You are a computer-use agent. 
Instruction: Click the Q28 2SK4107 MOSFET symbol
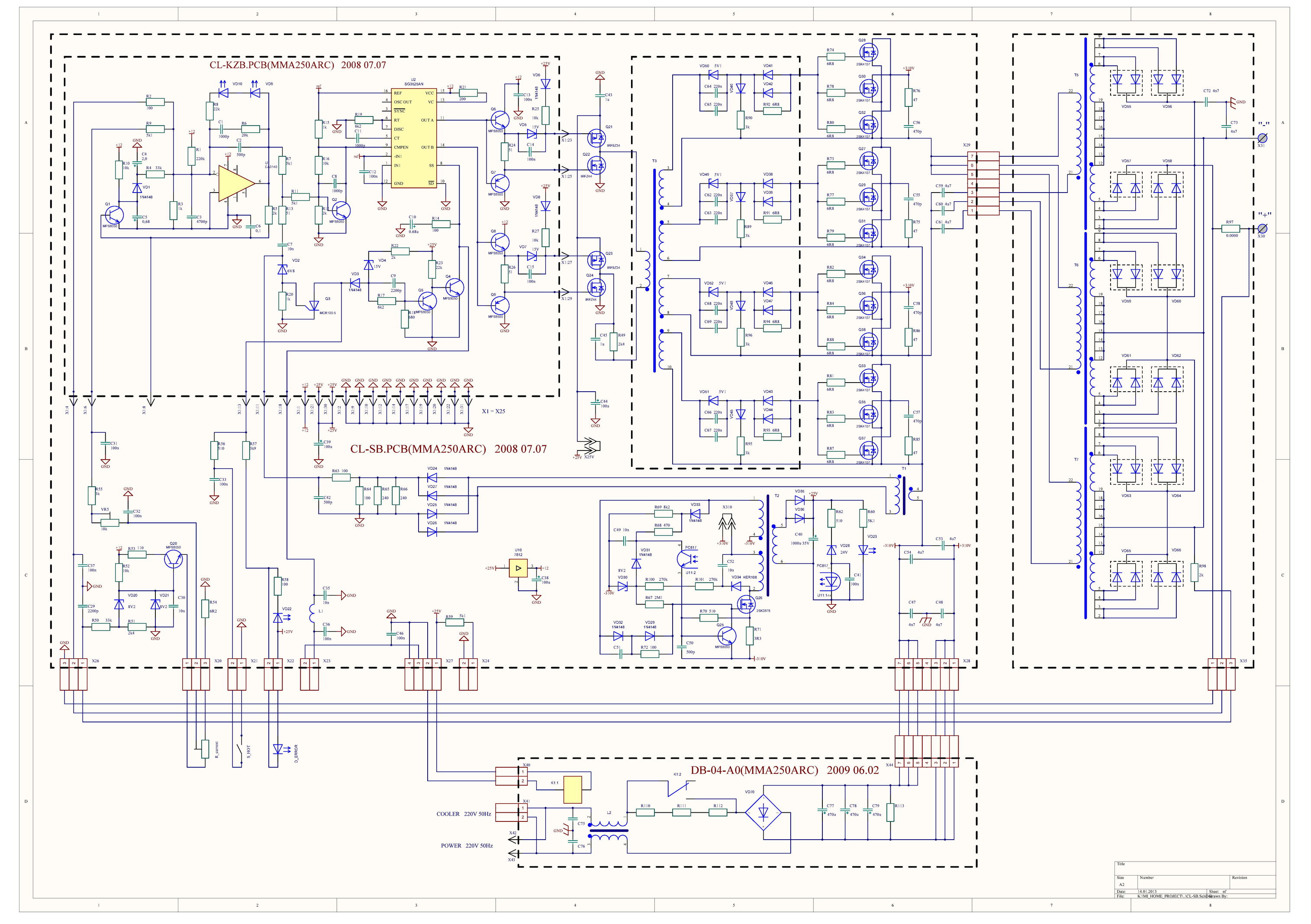click(x=869, y=52)
